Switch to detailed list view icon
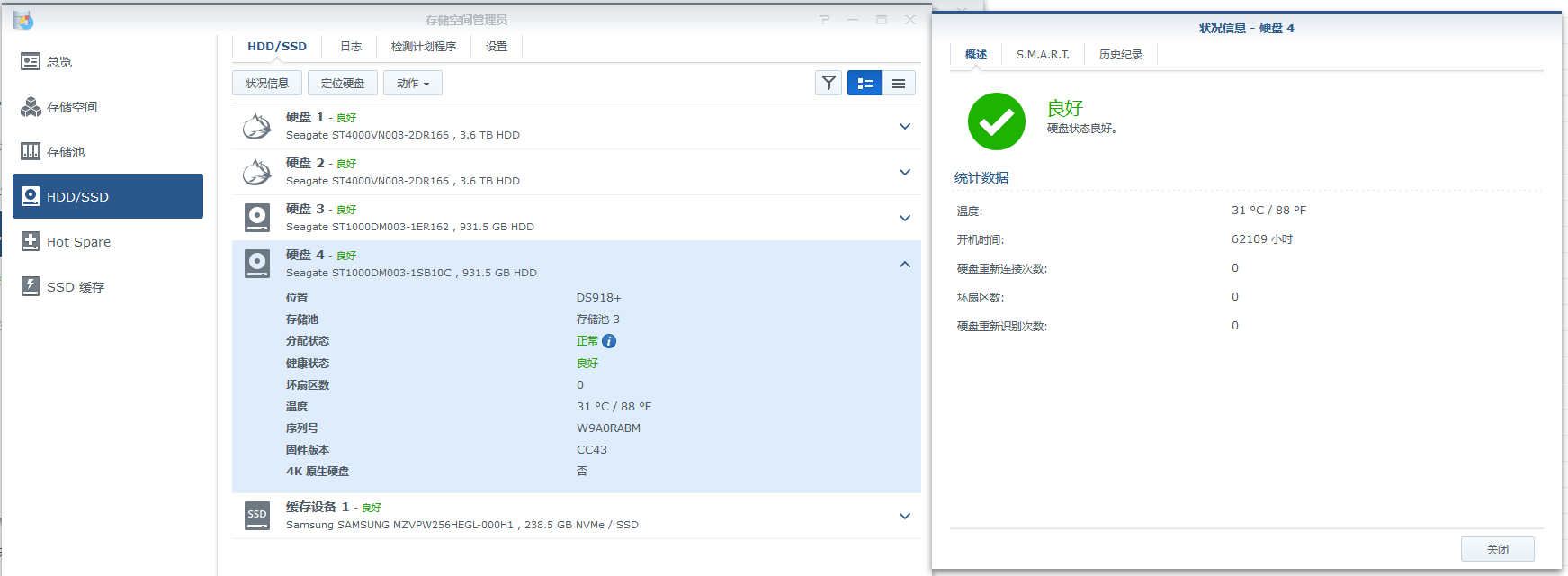This screenshot has height=576, width=1568. tap(865, 83)
